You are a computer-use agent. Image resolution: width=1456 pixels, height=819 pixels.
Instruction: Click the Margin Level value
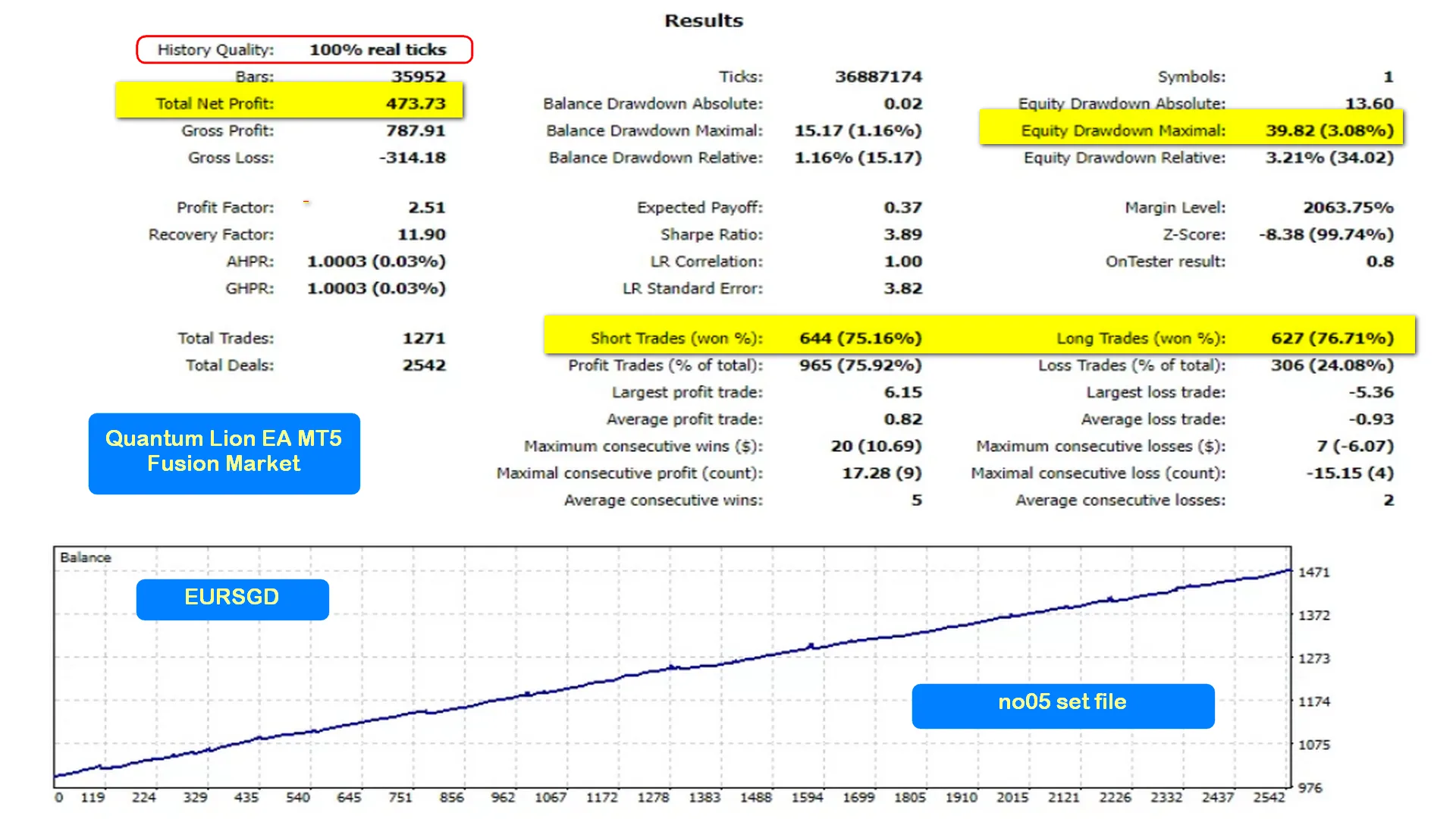pyautogui.click(x=1348, y=208)
